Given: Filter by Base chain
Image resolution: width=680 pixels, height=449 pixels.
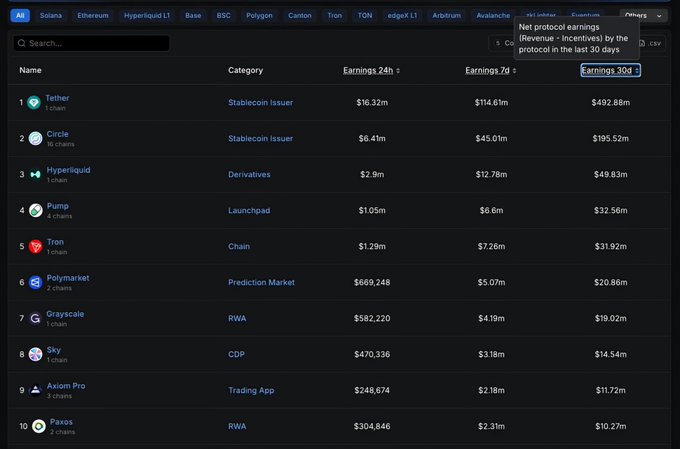Looking at the screenshot, I should (193, 16).
